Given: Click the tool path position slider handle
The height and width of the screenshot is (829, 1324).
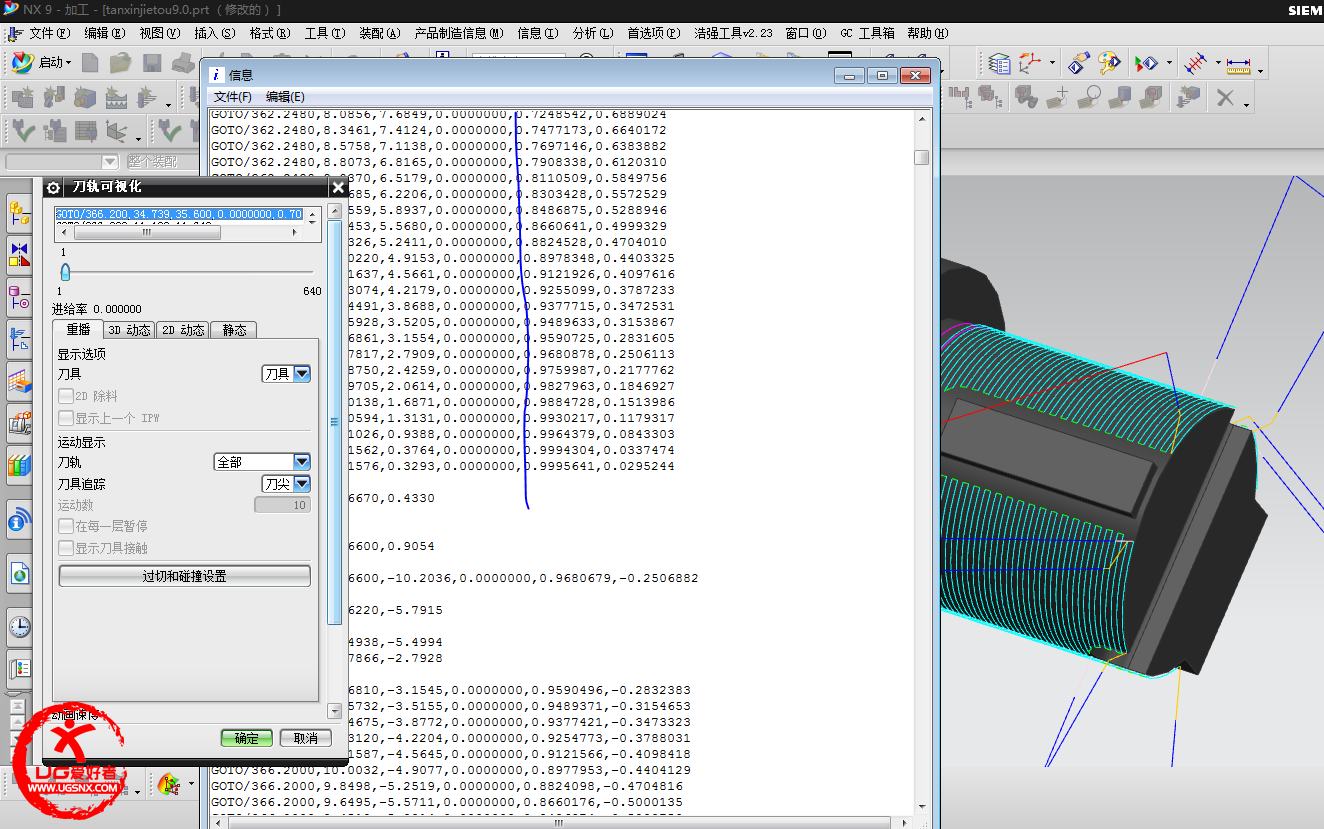Looking at the screenshot, I should point(65,272).
